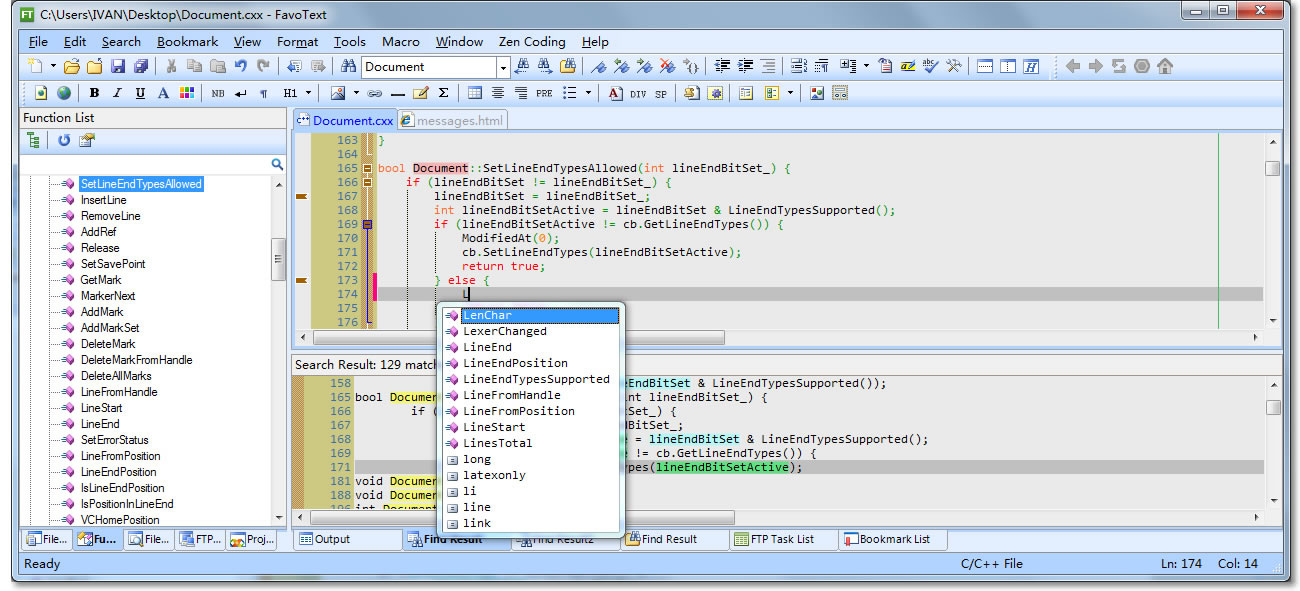Click the Undo arrow icon
This screenshot has width=1300, height=591.
point(241,67)
